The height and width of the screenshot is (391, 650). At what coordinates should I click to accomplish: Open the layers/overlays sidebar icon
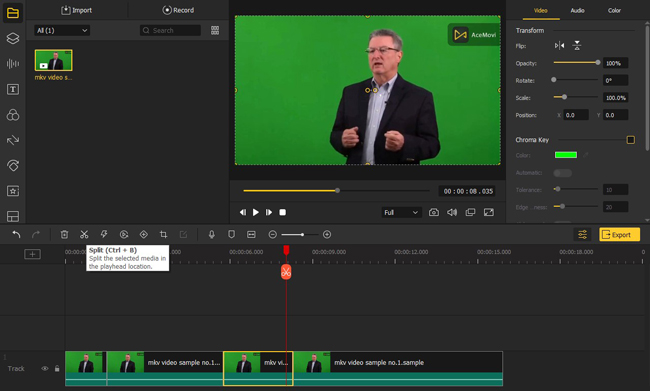pyautogui.click(x=13, y=38)
